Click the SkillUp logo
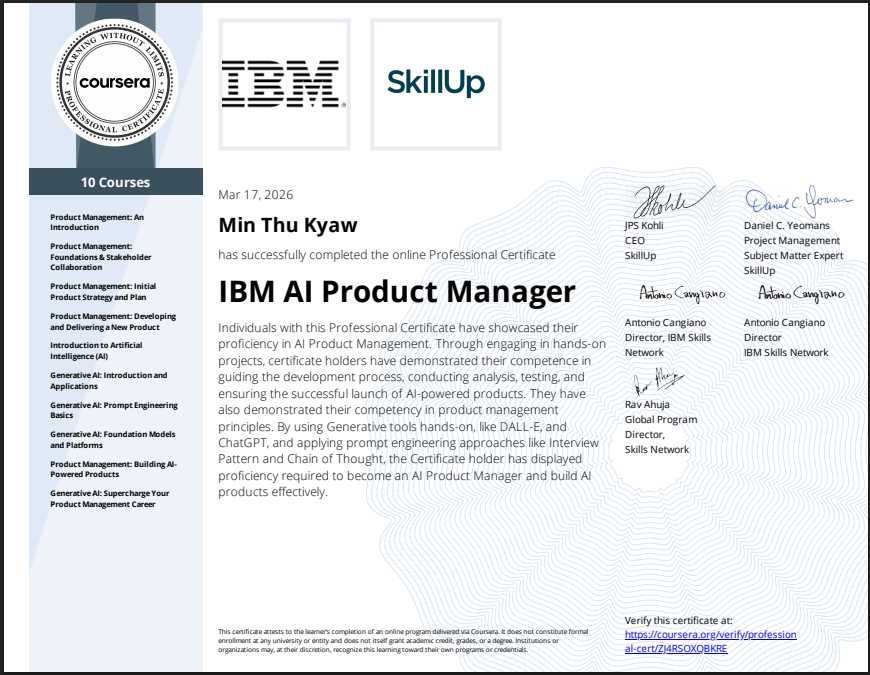The image size is (870, 675). point(436,84)
